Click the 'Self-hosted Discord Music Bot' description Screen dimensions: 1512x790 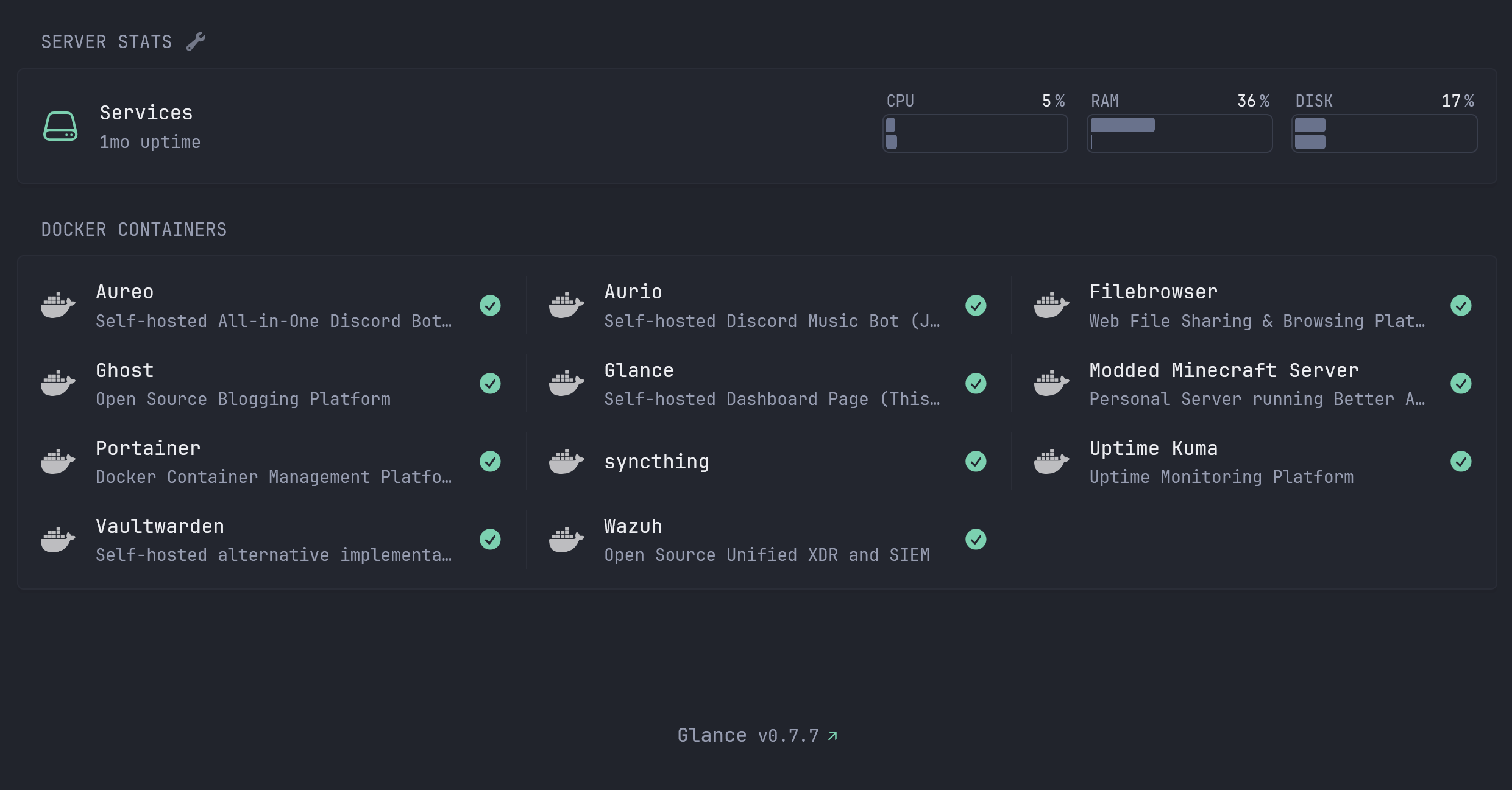tap(772, 321)
